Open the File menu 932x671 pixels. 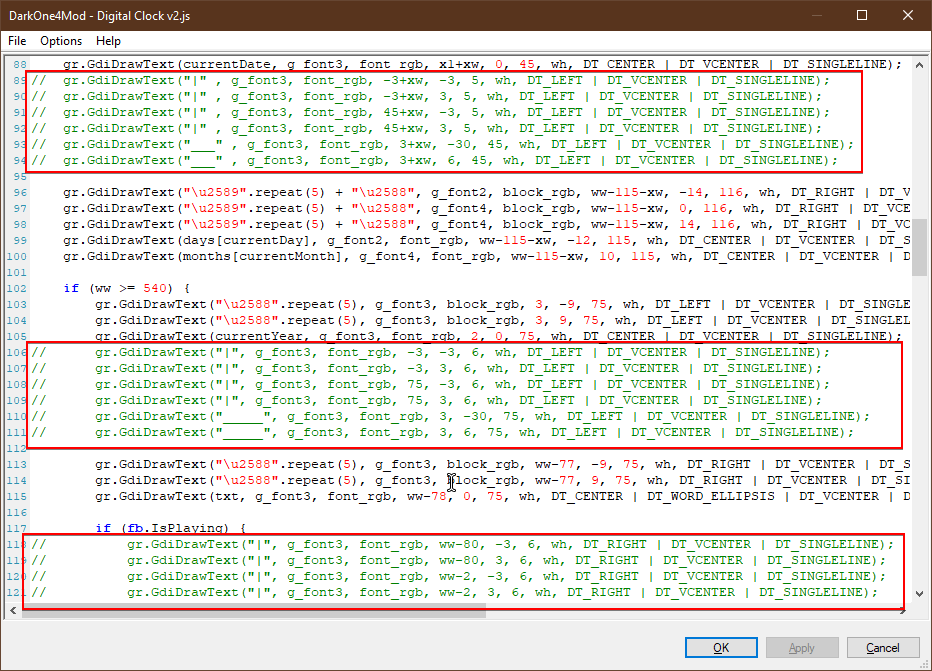(x=17, y=41)
